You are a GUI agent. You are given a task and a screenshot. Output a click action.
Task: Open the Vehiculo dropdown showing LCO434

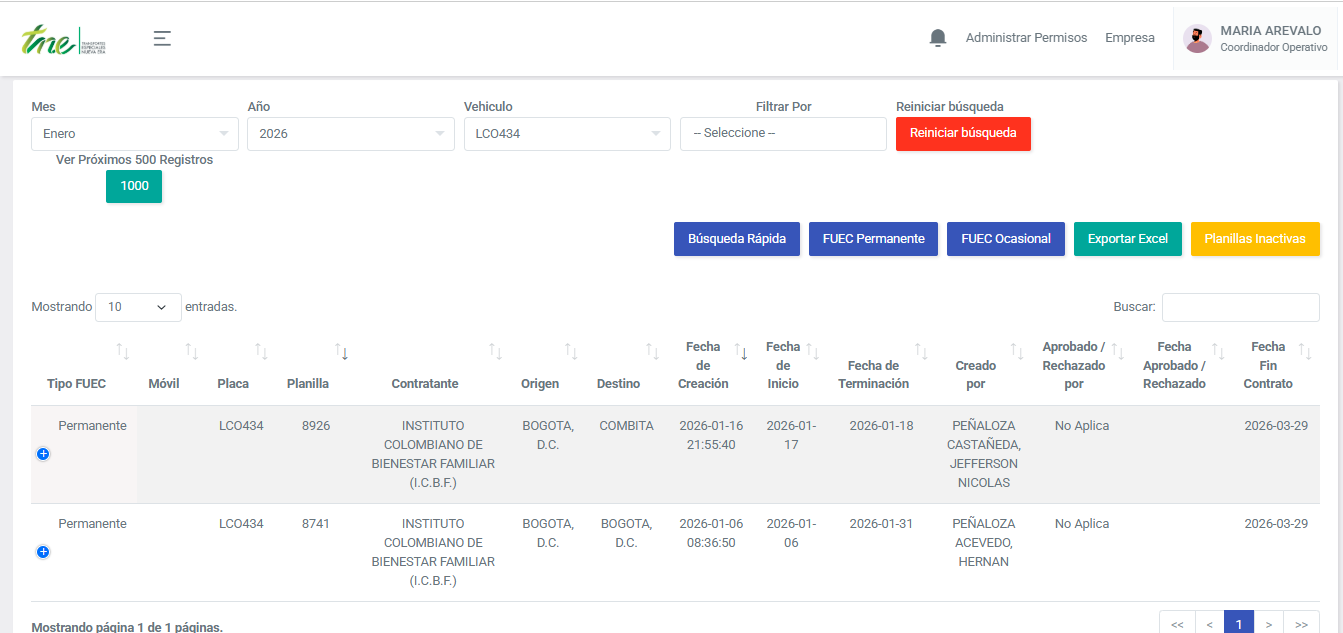tap(567, 134)
